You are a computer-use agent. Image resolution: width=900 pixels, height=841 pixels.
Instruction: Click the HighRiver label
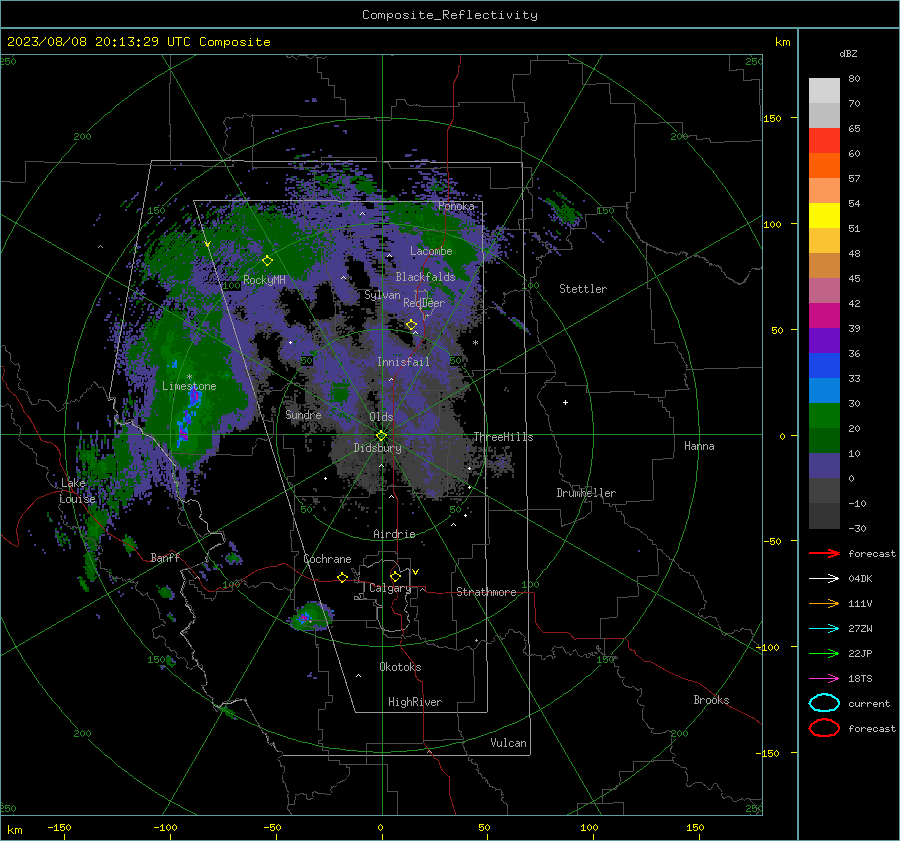pos(415,702)
